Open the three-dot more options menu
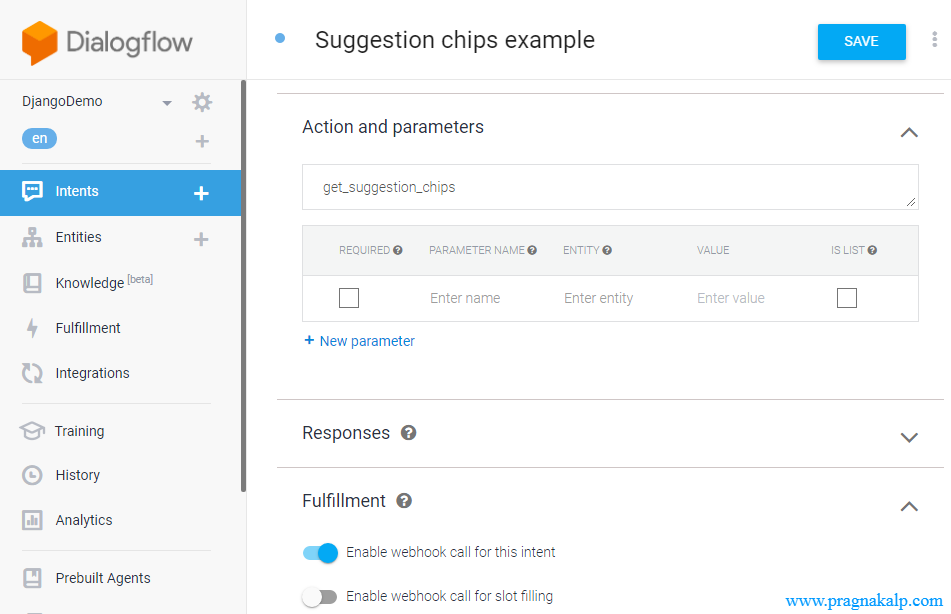Image resolution: width=951 pixels, height=614 pixels. [x=935, y=40]
